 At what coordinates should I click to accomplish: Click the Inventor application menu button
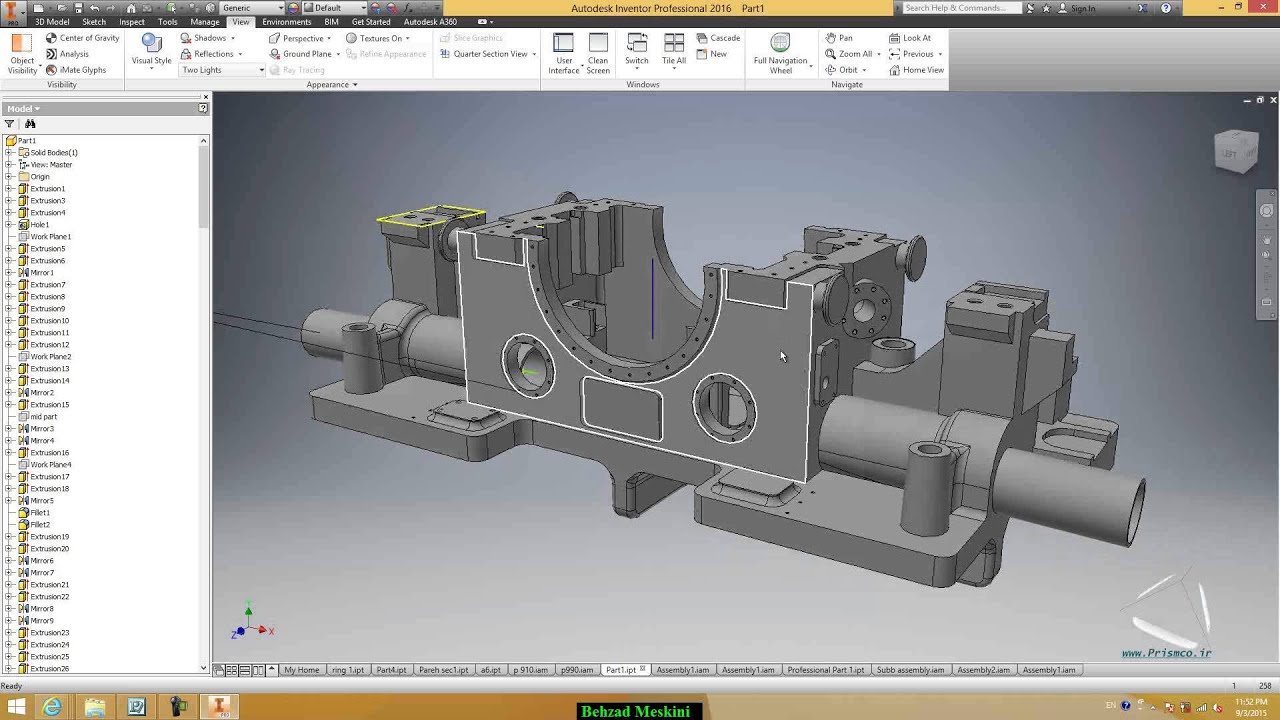(x=14, y=12)
